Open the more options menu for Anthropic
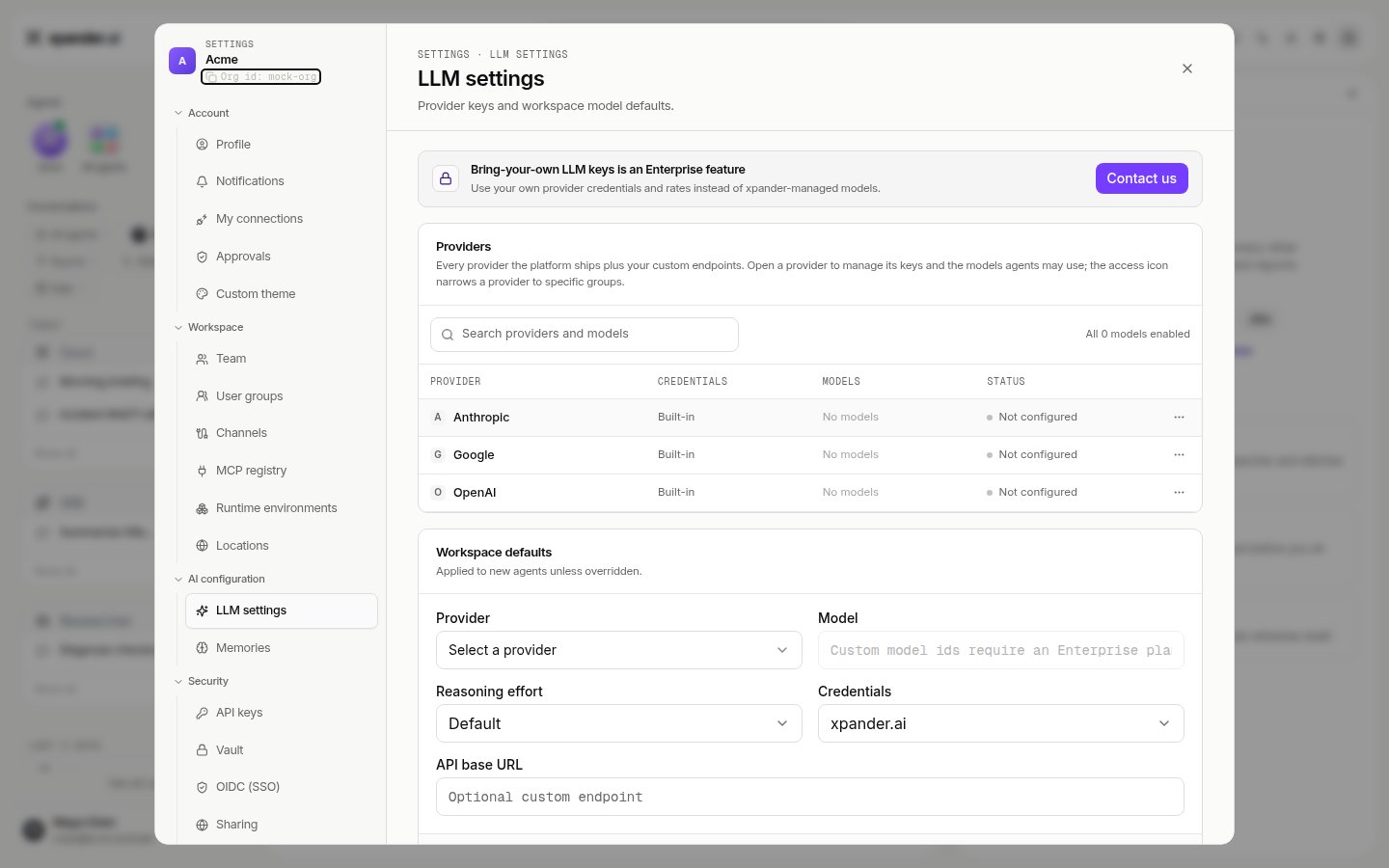 point(1179,418)
